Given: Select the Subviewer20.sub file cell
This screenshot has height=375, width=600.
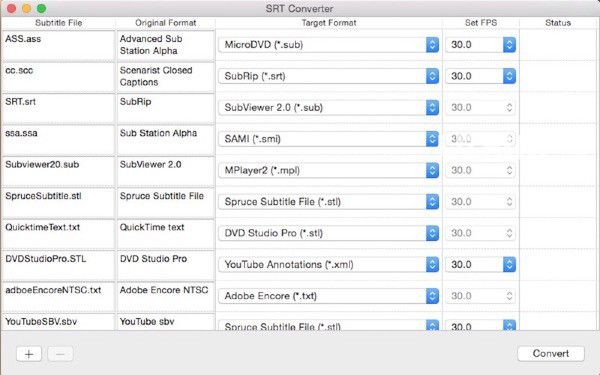Looking at the screenshot, I should click(59, 171).
